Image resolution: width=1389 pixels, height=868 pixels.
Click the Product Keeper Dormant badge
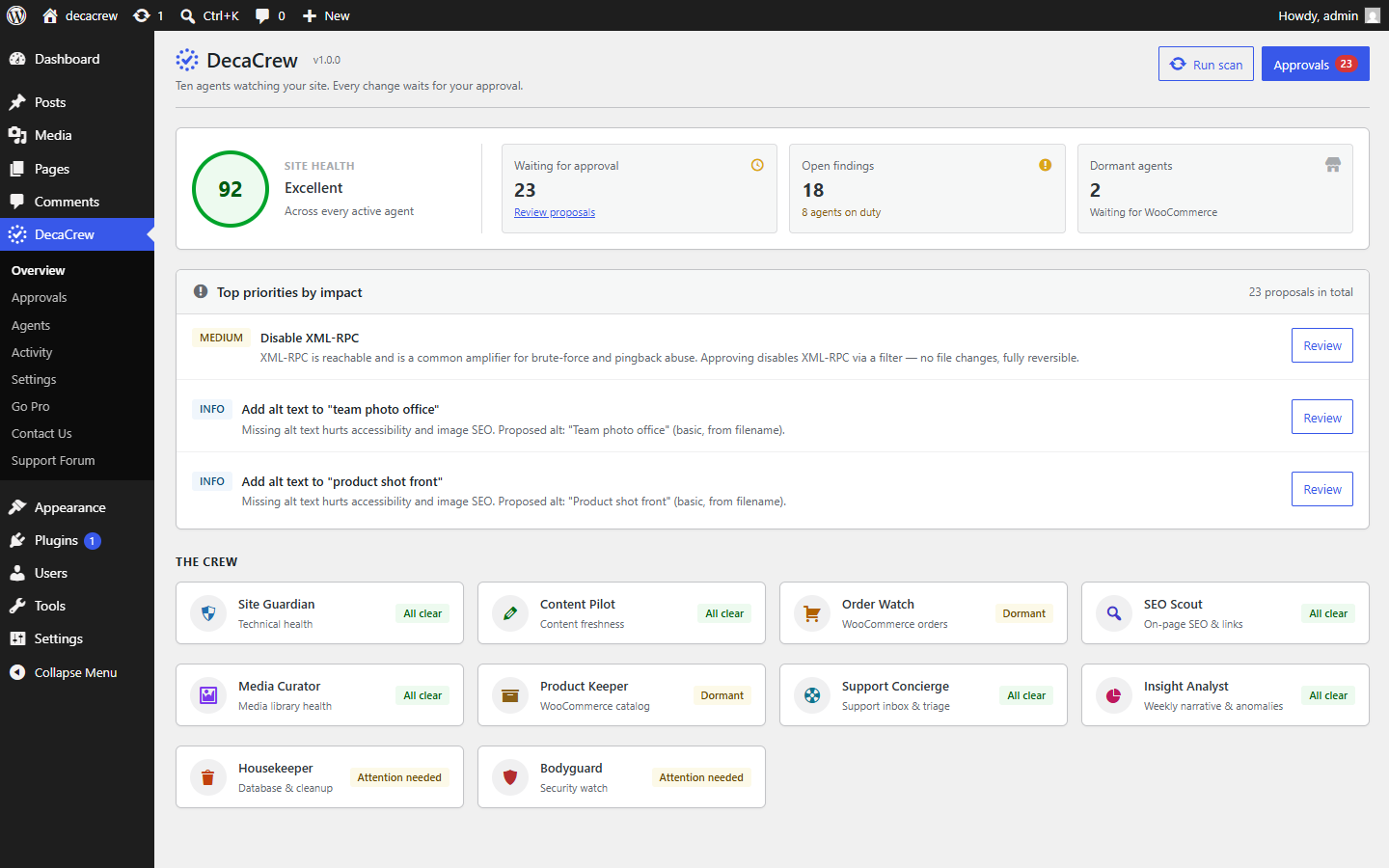click(x=722, y=695)
